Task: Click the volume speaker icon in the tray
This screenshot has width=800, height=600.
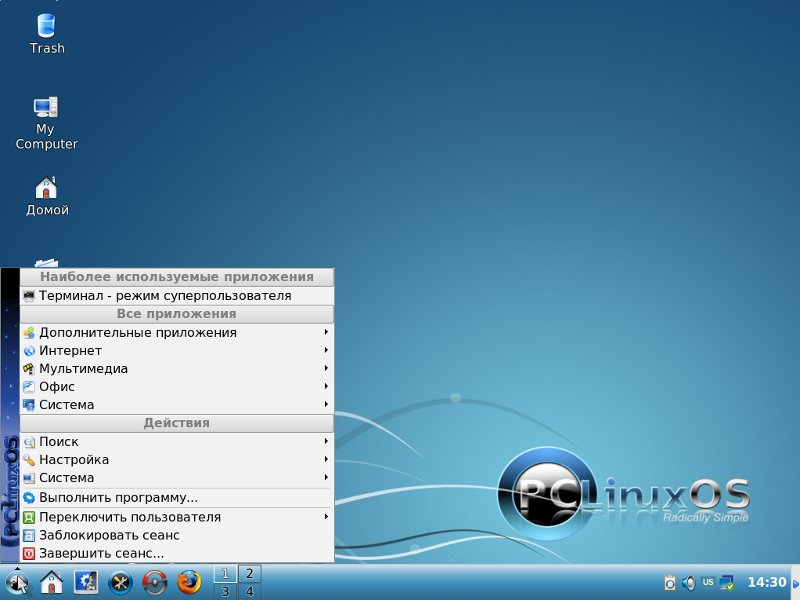Action: point(688,582)
